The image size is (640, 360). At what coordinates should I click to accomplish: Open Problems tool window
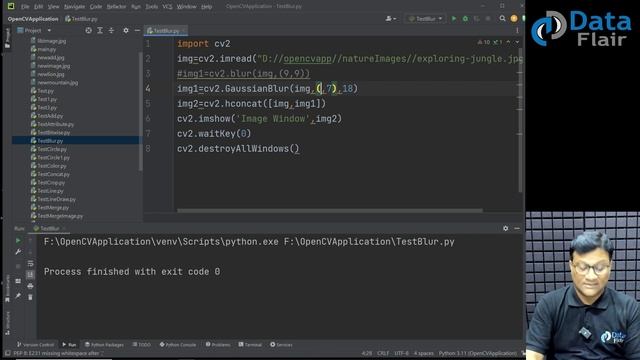(x=218, y=345)
